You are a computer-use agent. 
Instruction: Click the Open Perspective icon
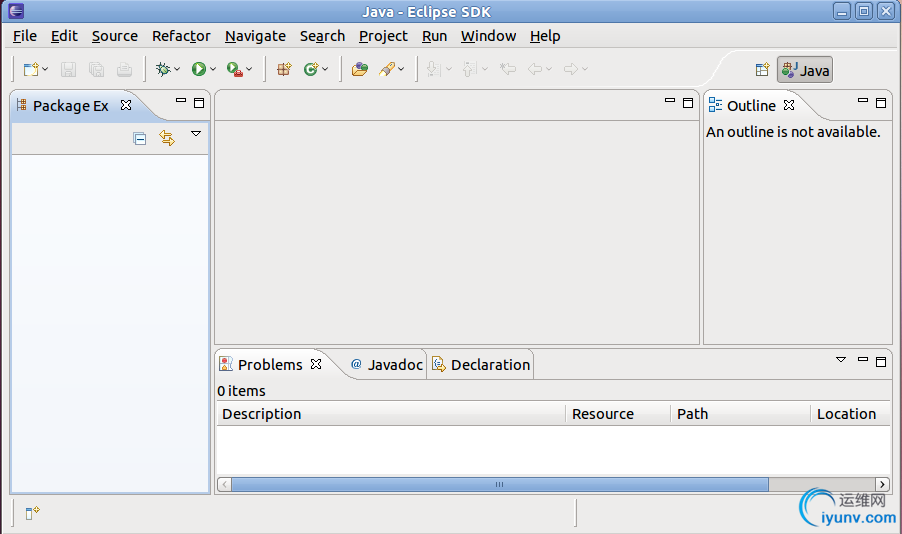pos(762,70)
